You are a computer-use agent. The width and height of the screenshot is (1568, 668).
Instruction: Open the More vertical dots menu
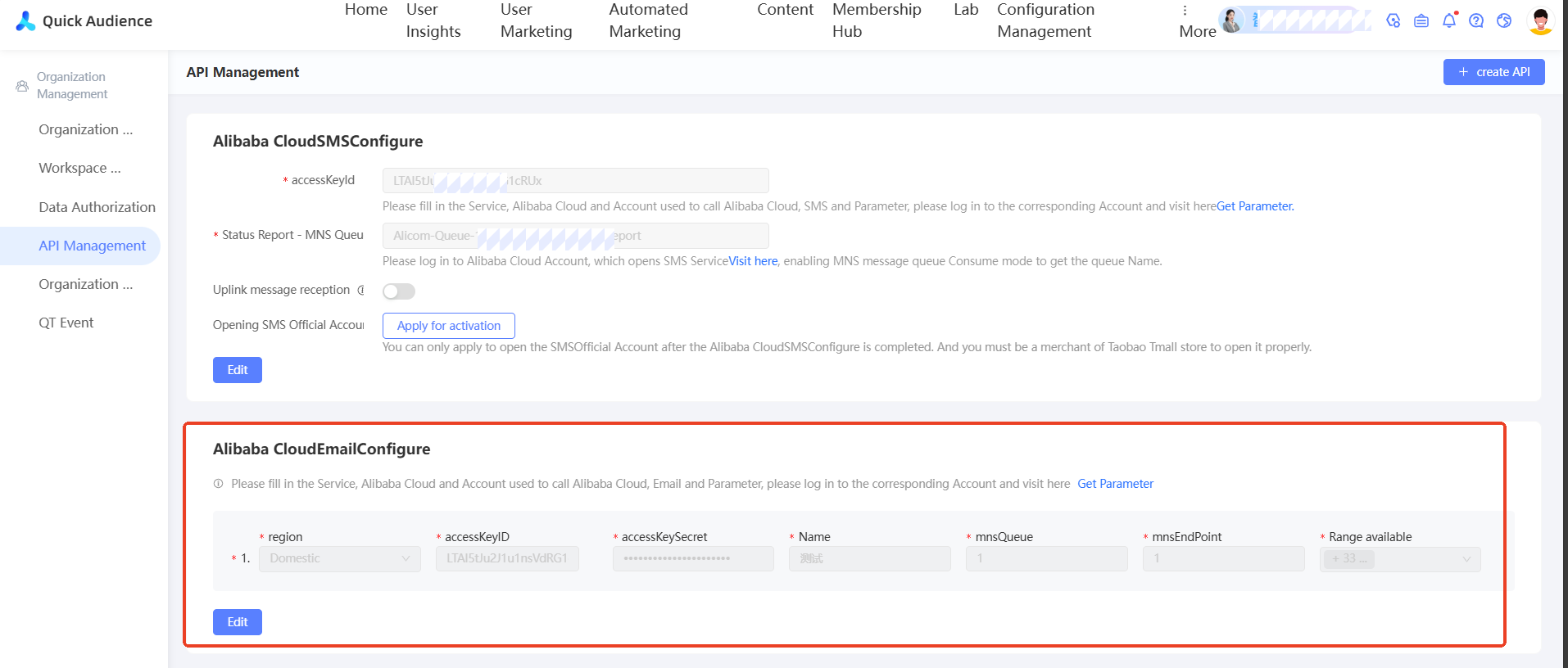coord(1185,10)
